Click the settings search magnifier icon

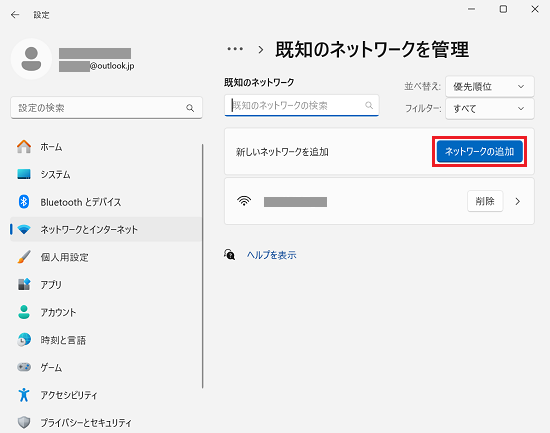coord(190,108)
